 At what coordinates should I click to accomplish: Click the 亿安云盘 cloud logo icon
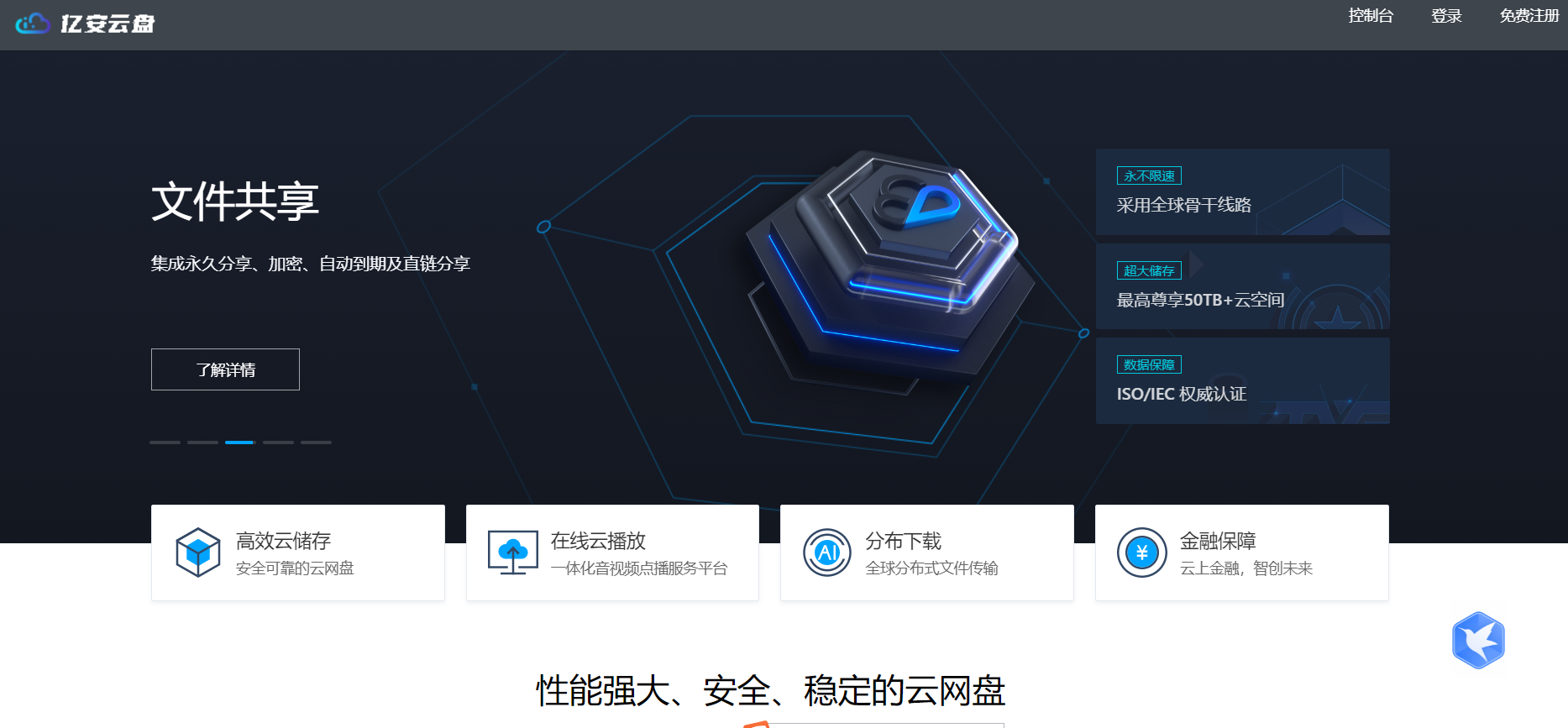[x=33, y=24]
